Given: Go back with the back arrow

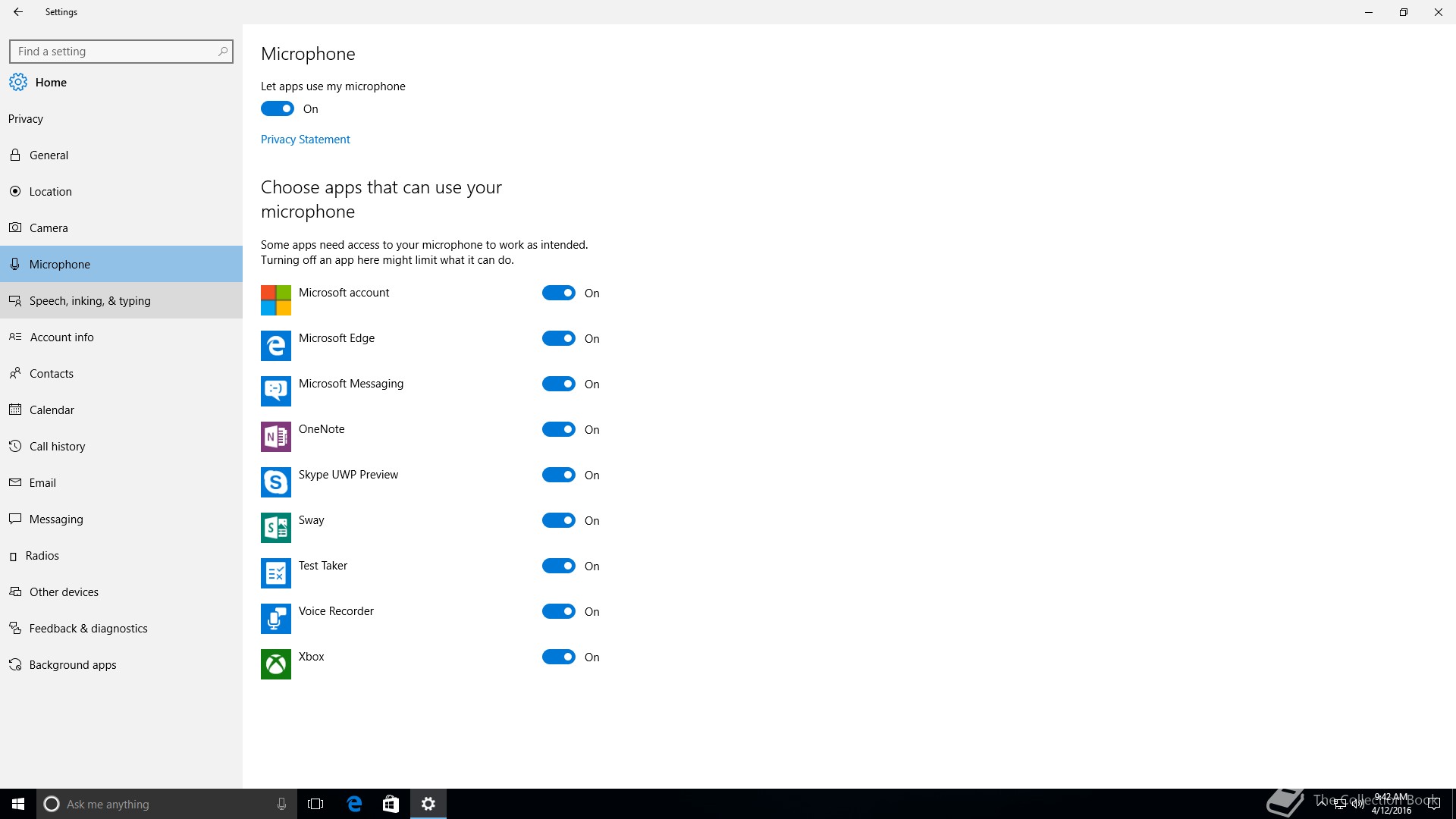Looking at the screenshot, I should (18, 12).
